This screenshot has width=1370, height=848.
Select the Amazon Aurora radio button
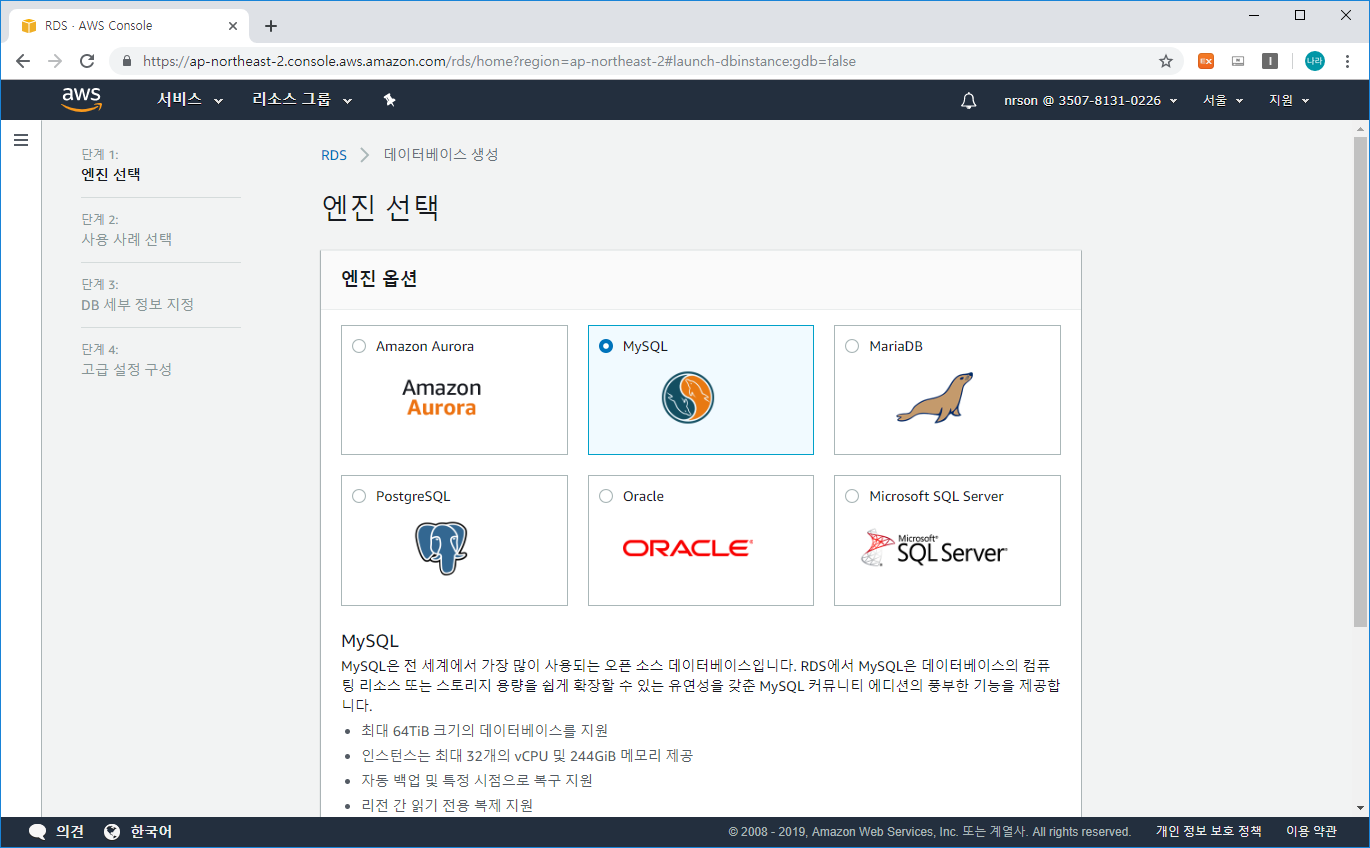click(359, 346)
